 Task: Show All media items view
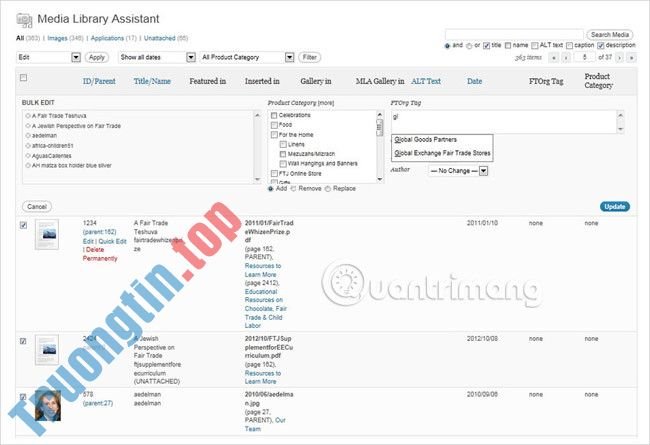tap(20, 38)
